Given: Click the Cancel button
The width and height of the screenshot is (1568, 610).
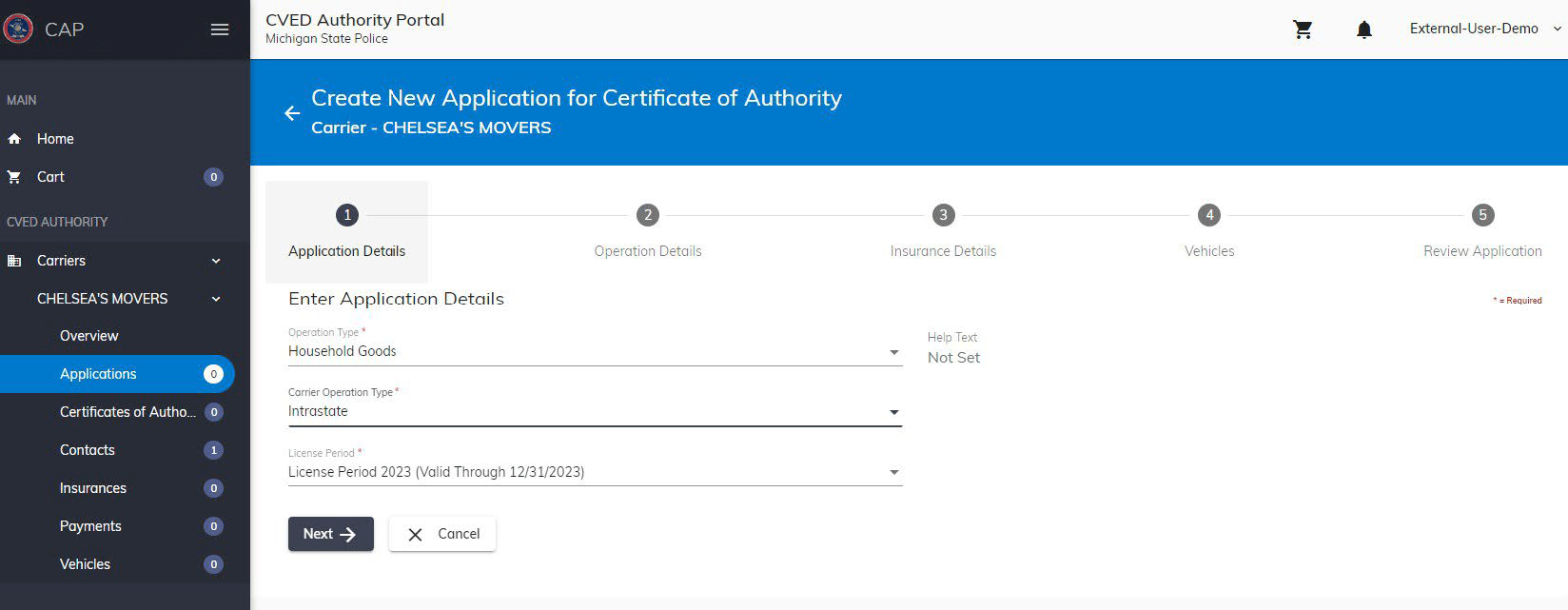Looking at the screenshot, I should click(x=442, y=534).
